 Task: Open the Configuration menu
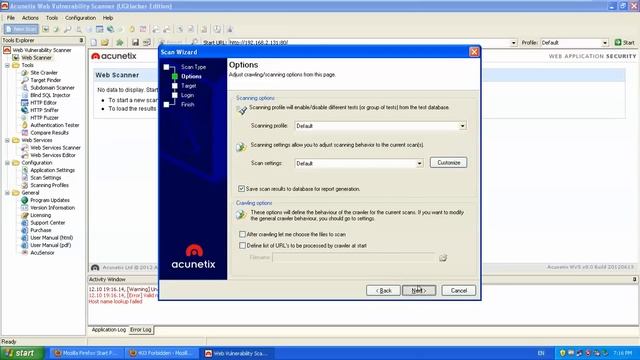pos(80,18)
